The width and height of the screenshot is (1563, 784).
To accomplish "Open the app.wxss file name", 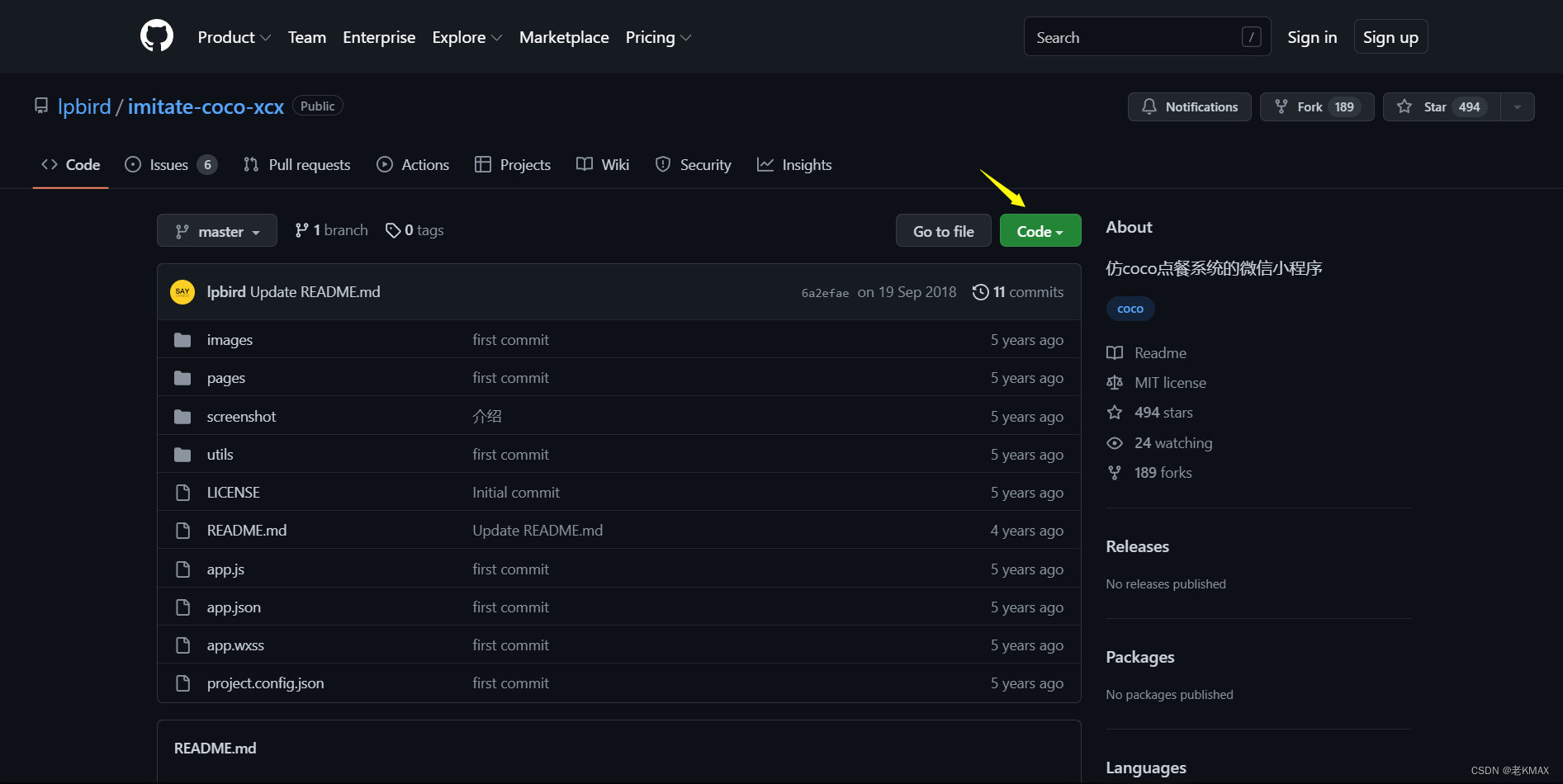I will click(235, 645).
